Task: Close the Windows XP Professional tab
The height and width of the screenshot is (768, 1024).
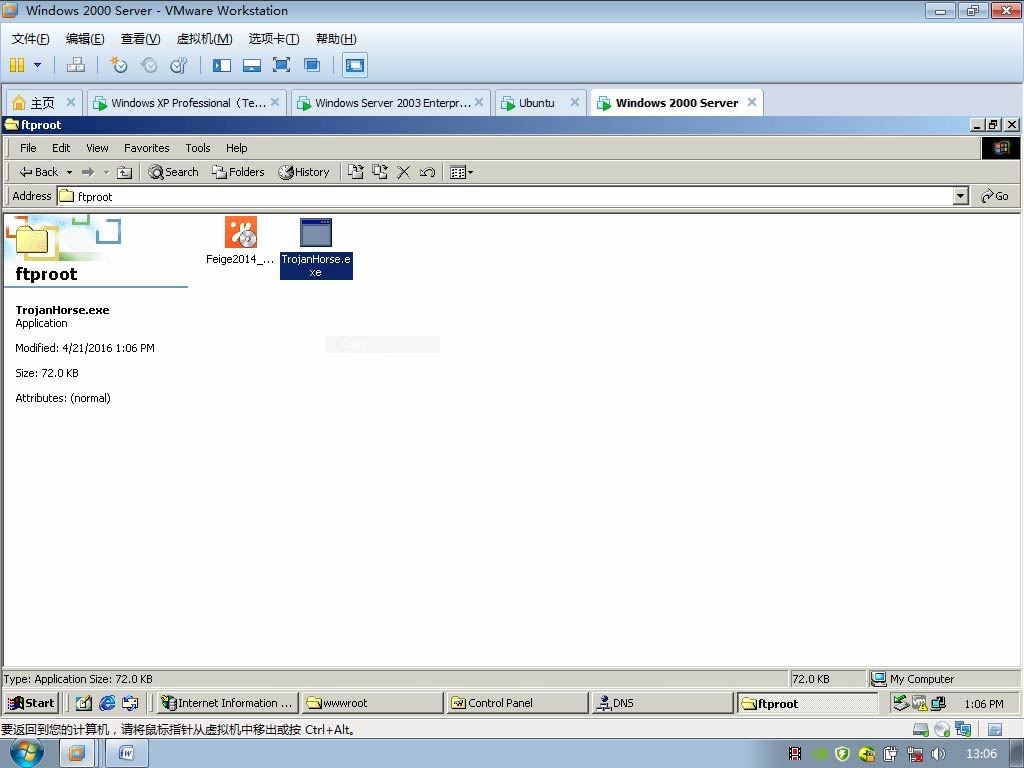Action: click(x=275, y=102)
